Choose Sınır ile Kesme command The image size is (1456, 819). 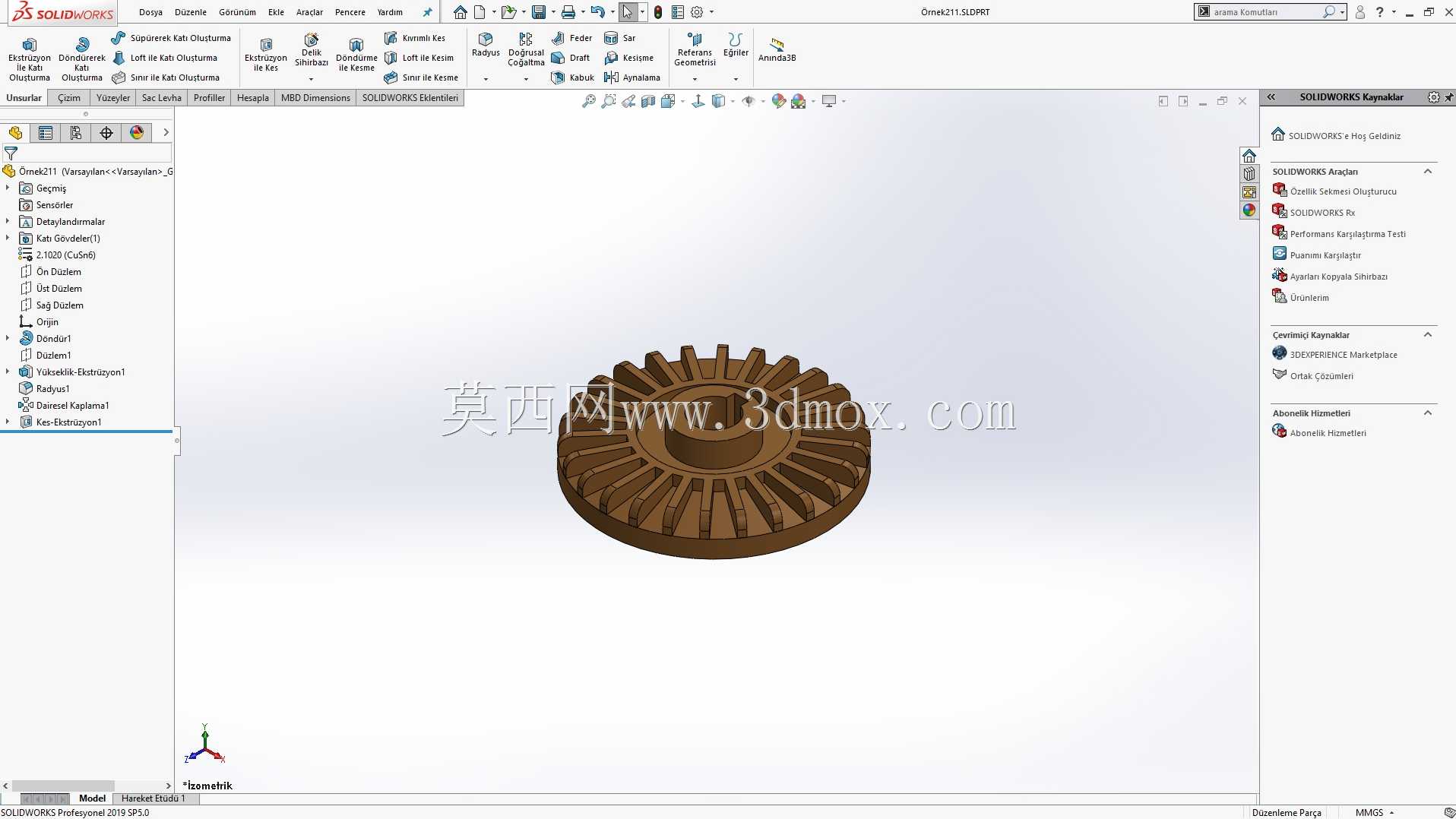pos(421,77)
